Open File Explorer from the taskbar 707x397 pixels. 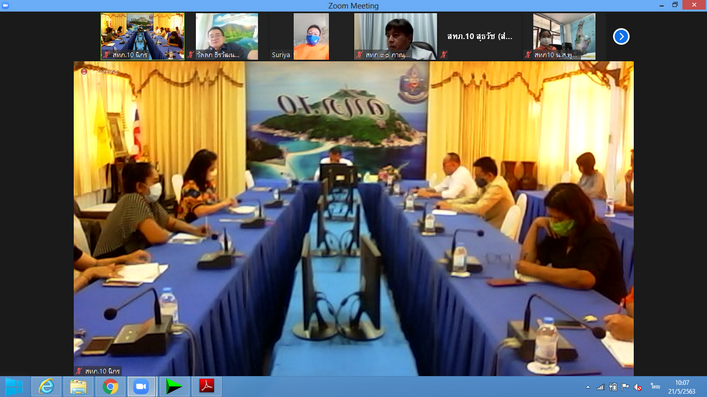click(78, 387)
